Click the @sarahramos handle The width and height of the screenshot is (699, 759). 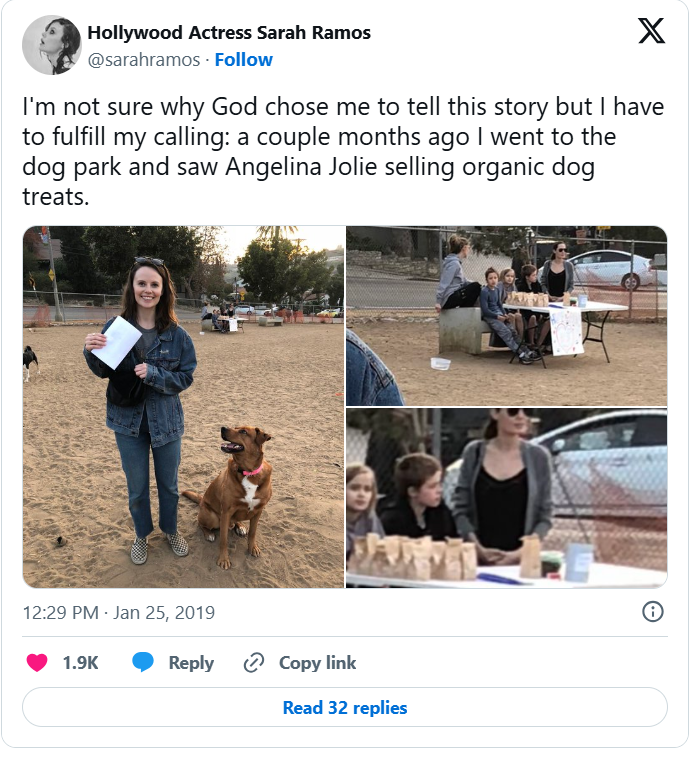point(142,60)
